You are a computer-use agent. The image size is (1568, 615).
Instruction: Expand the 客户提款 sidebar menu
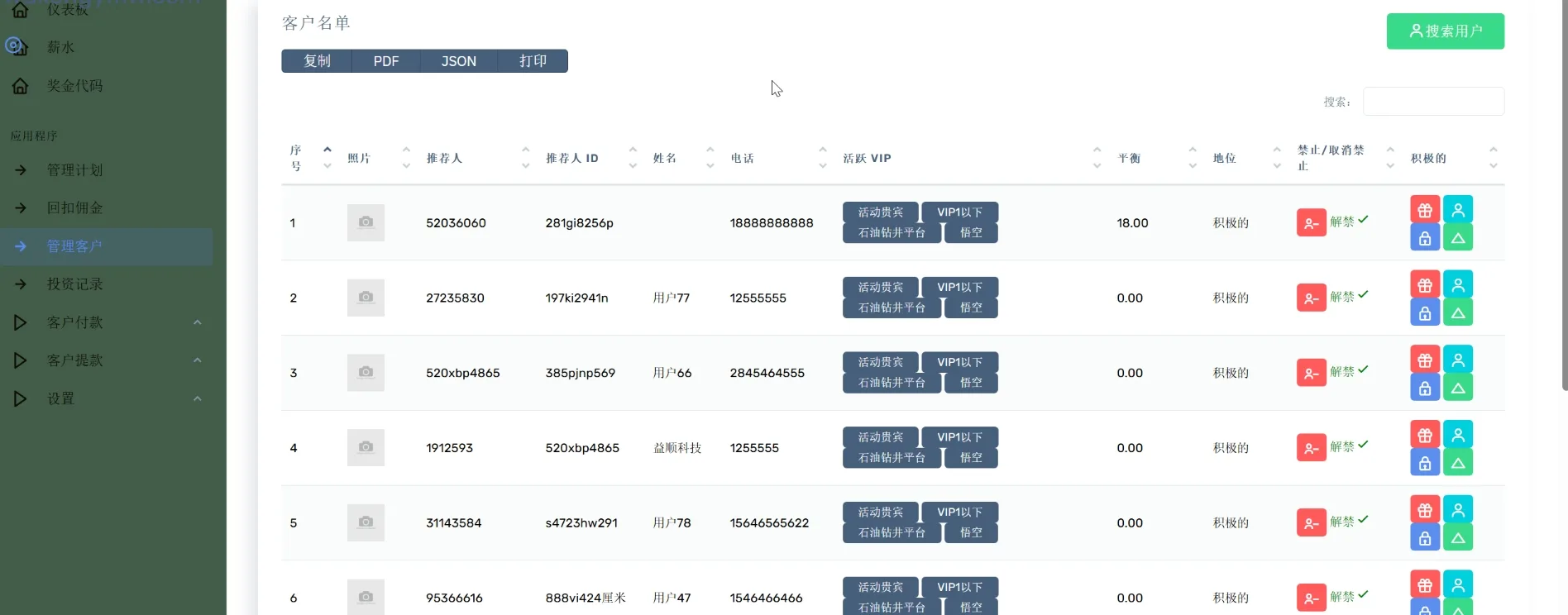tap(74, 360)
